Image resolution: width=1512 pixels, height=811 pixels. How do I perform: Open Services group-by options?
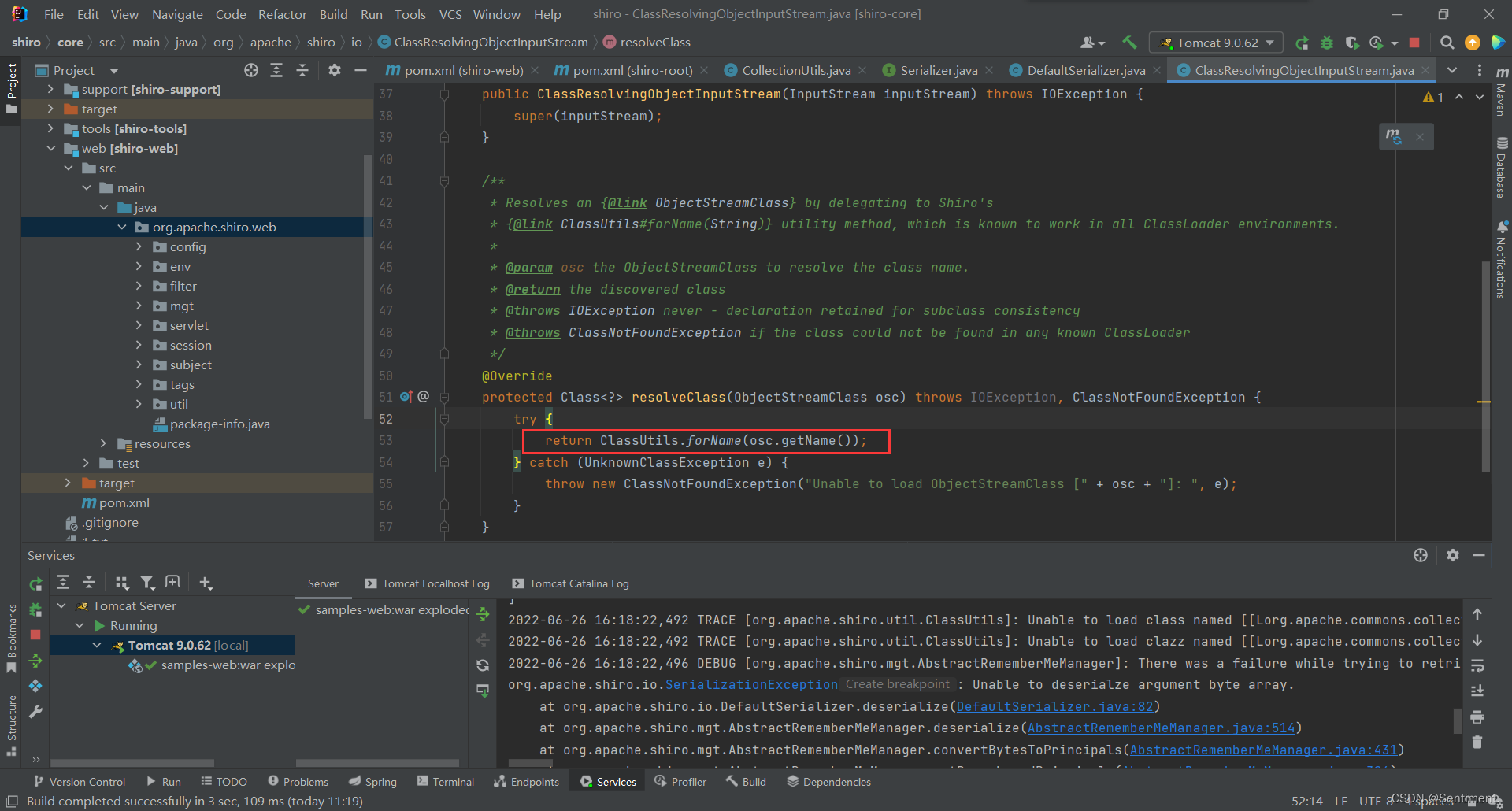(121, 582)
